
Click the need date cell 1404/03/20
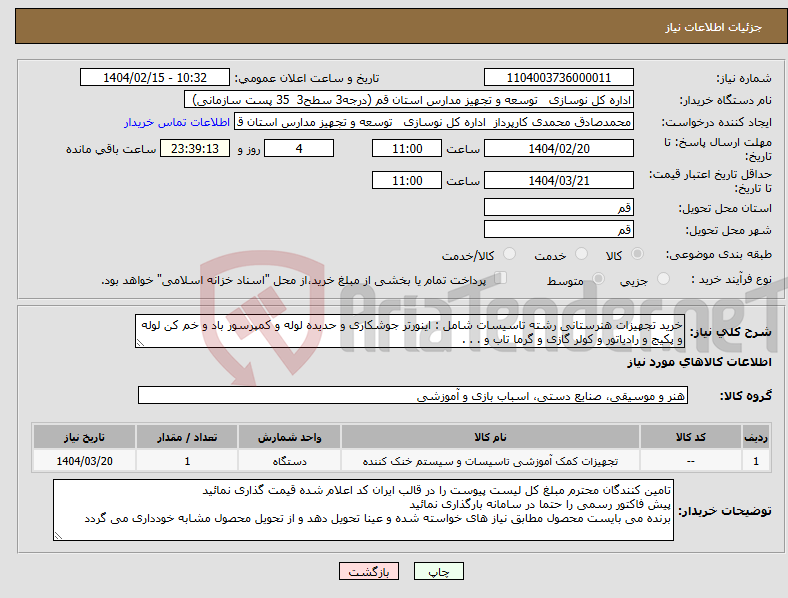(x=84, y=461)
